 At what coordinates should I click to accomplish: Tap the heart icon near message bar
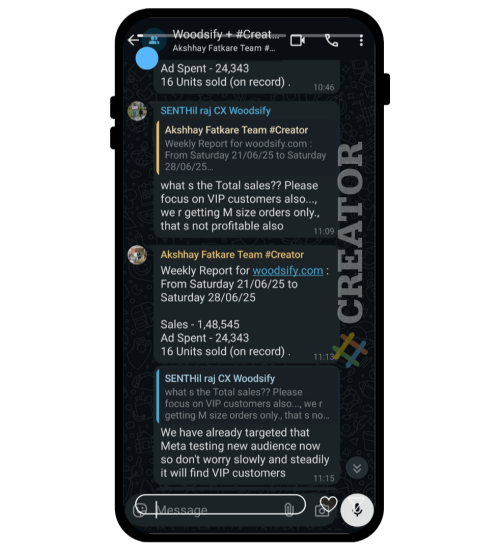tap(328, 504)
